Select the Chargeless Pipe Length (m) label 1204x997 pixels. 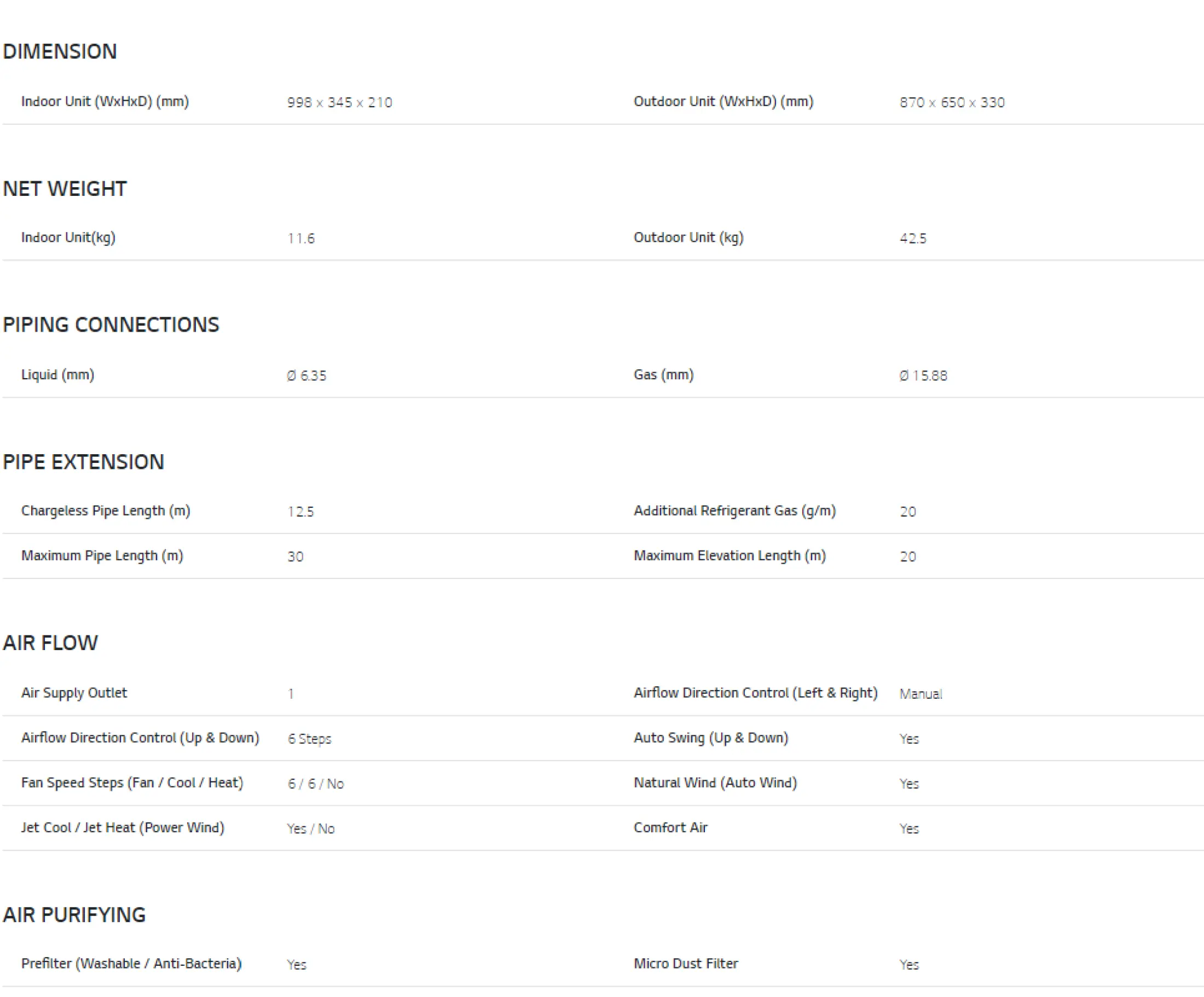(106, 510)
